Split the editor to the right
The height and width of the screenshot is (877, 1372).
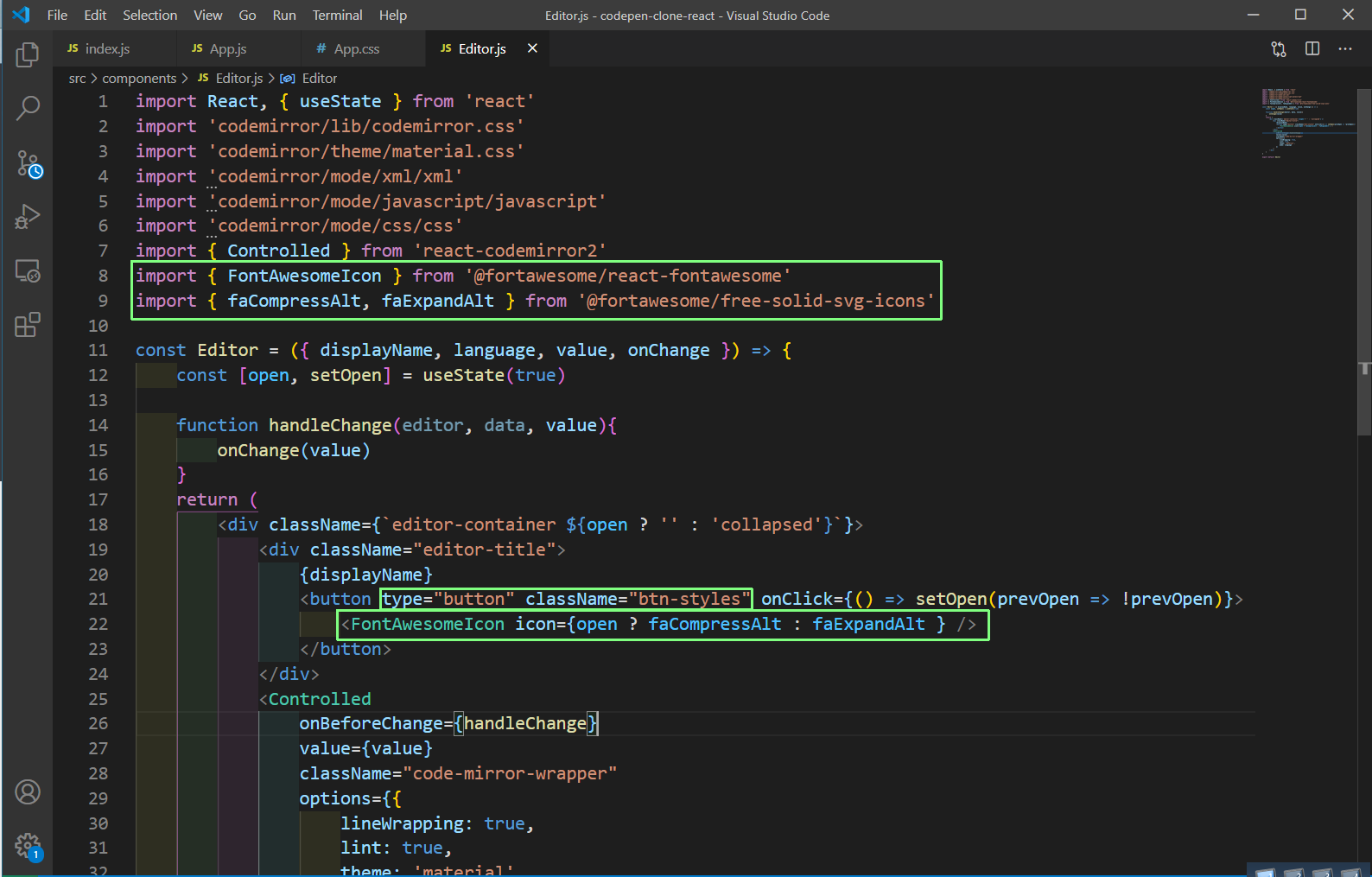point(1312,49)
